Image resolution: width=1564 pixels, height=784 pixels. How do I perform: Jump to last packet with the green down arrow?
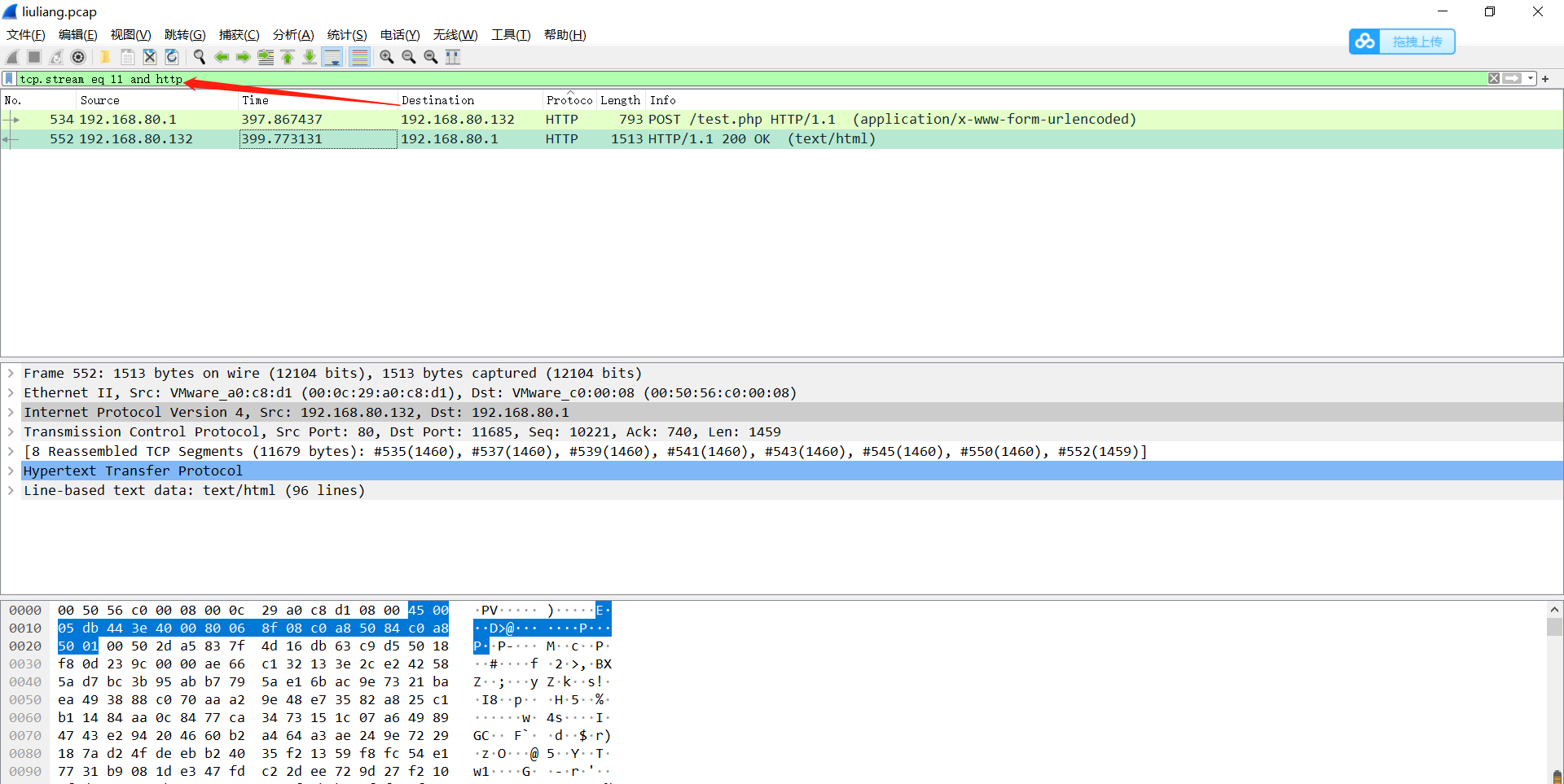pos(310,56)
